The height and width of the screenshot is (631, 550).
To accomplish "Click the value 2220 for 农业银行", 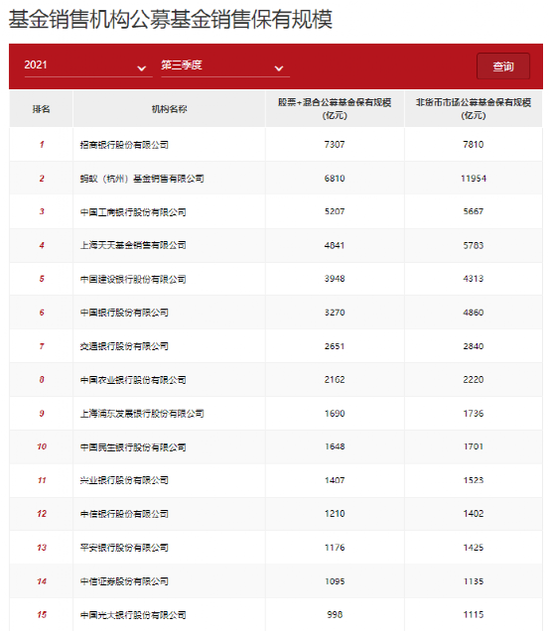I will [x=473, y=379].
